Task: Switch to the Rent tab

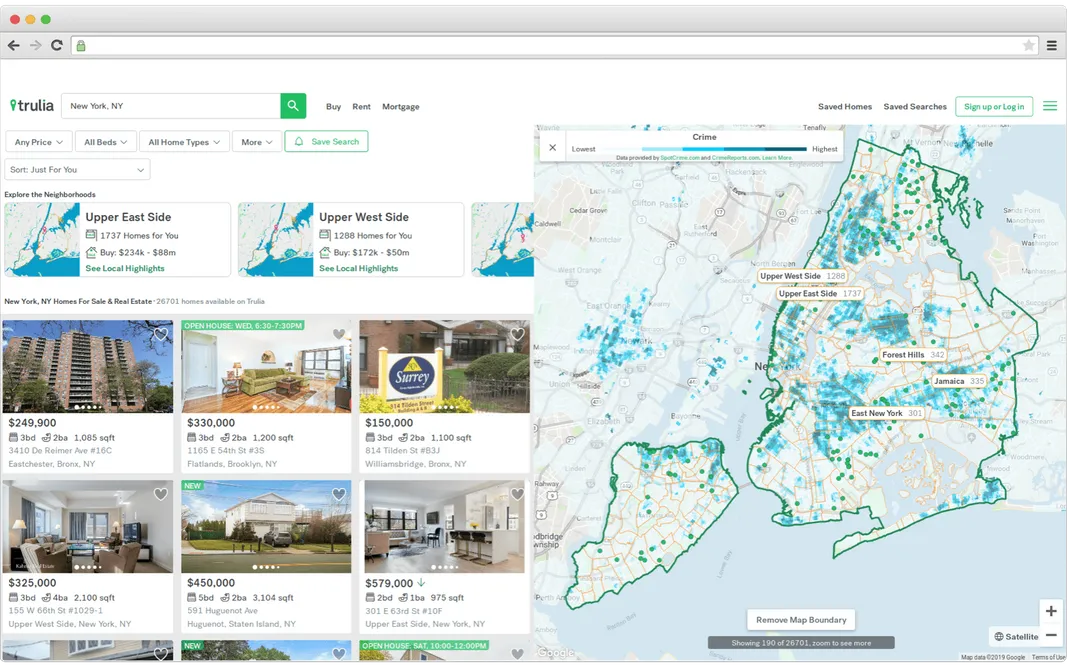Action: point(361,106)
